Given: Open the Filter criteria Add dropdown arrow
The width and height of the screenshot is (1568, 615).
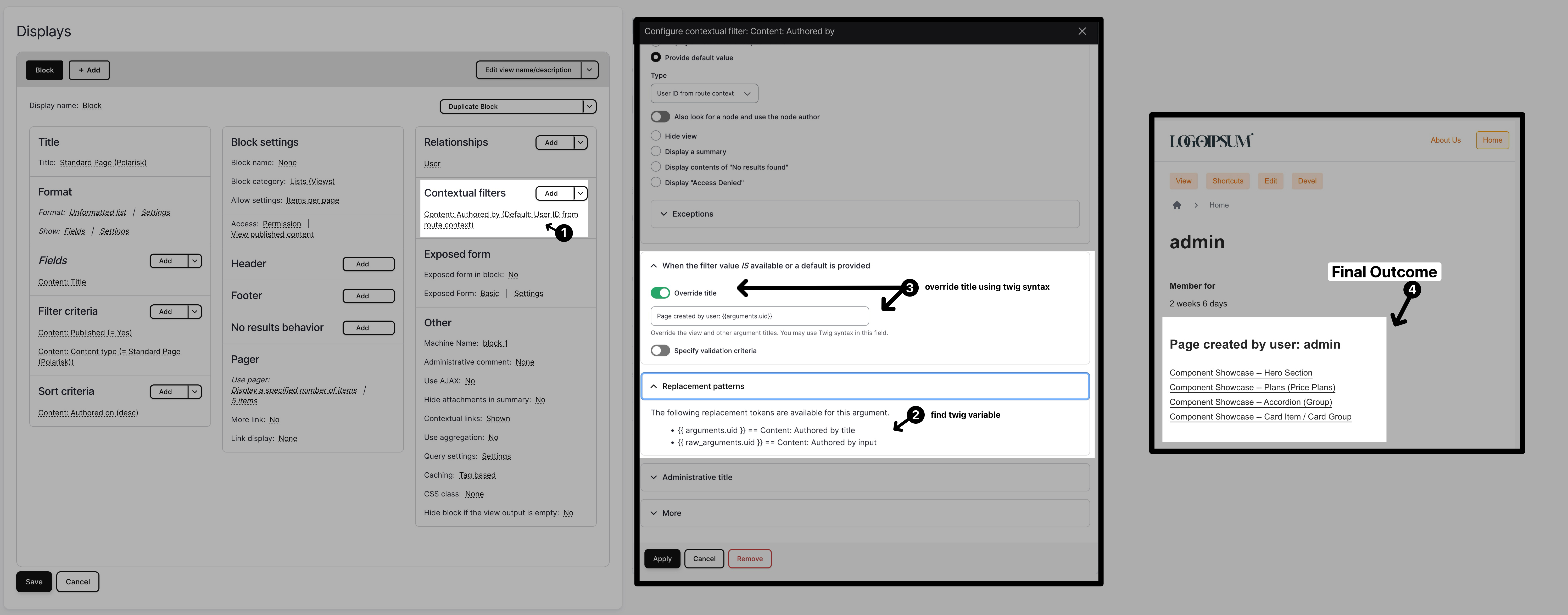Looking at the screenshot, I should coord(195,312).
